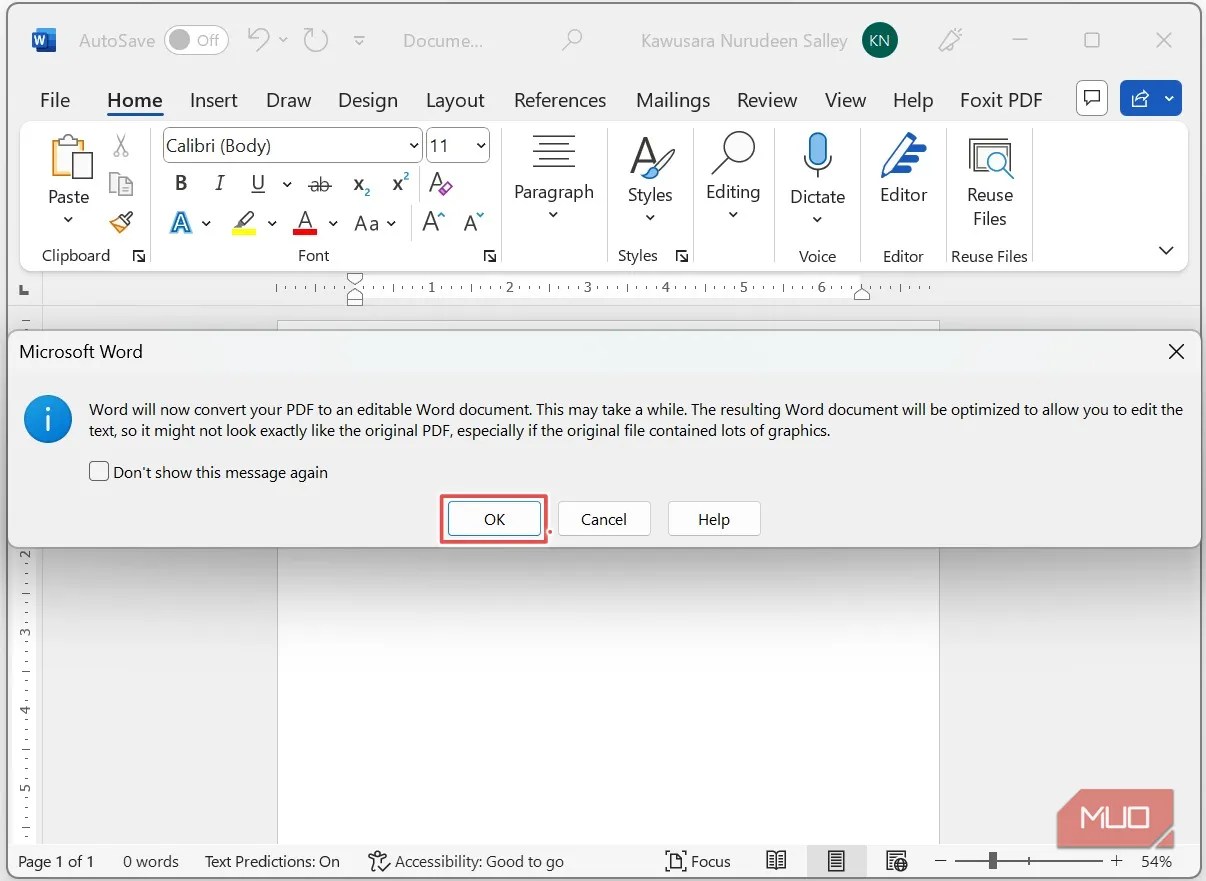Viewport: 1206px width, 881px height.
Task: Open the font name dropdown
Action: (x=414, y=145)
